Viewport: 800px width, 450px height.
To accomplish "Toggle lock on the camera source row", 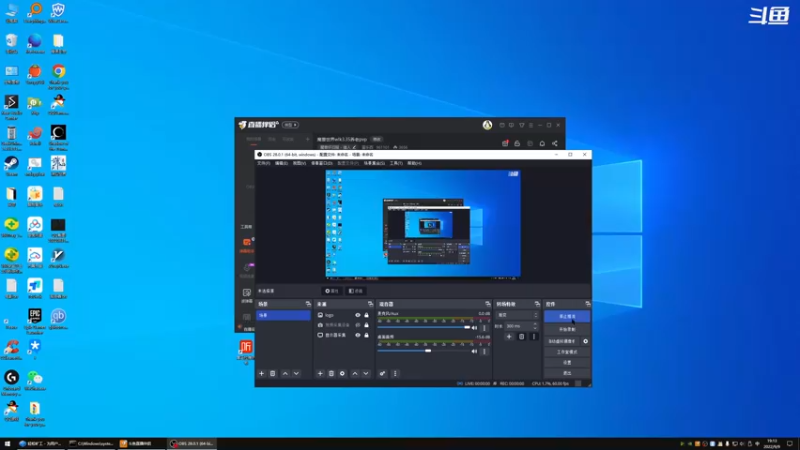I will tap(366, 325).
